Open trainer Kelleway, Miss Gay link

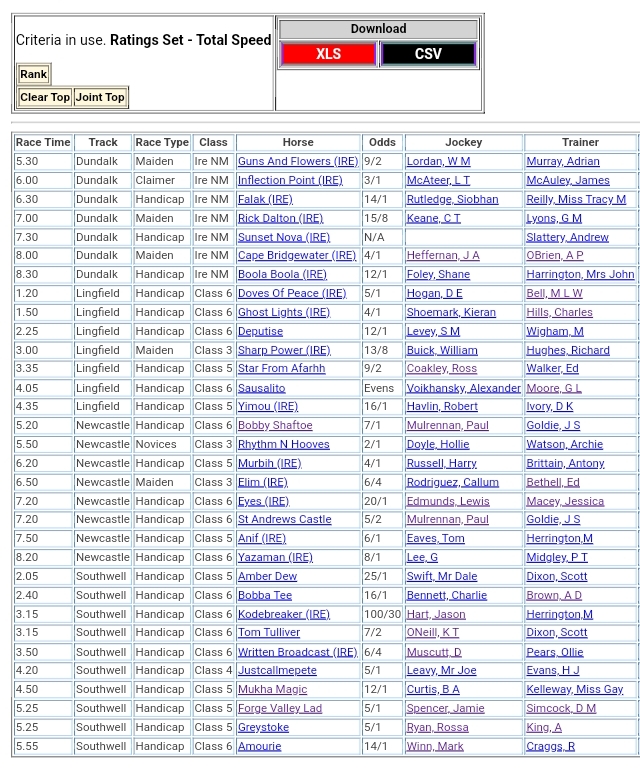[x=574, y=689]
